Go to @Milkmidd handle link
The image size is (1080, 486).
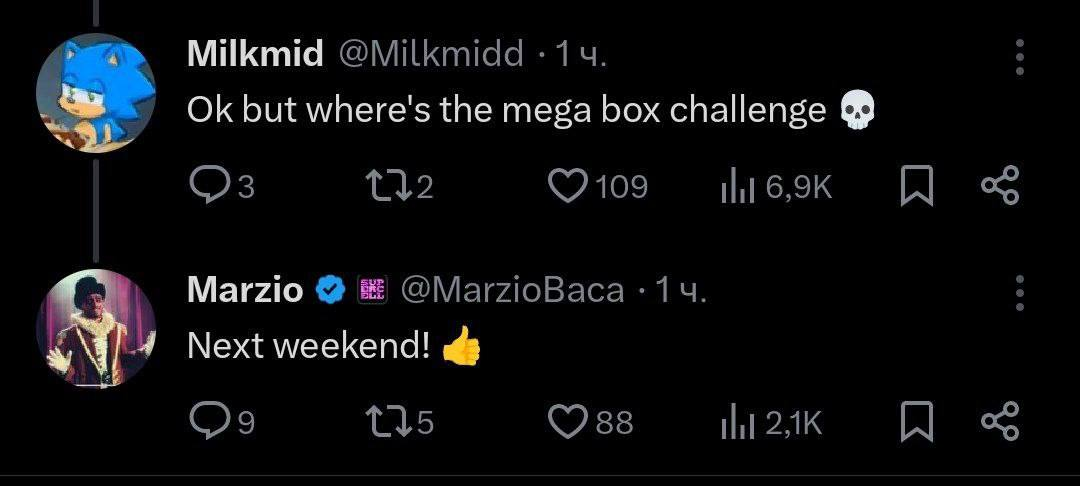coord(431,55)
